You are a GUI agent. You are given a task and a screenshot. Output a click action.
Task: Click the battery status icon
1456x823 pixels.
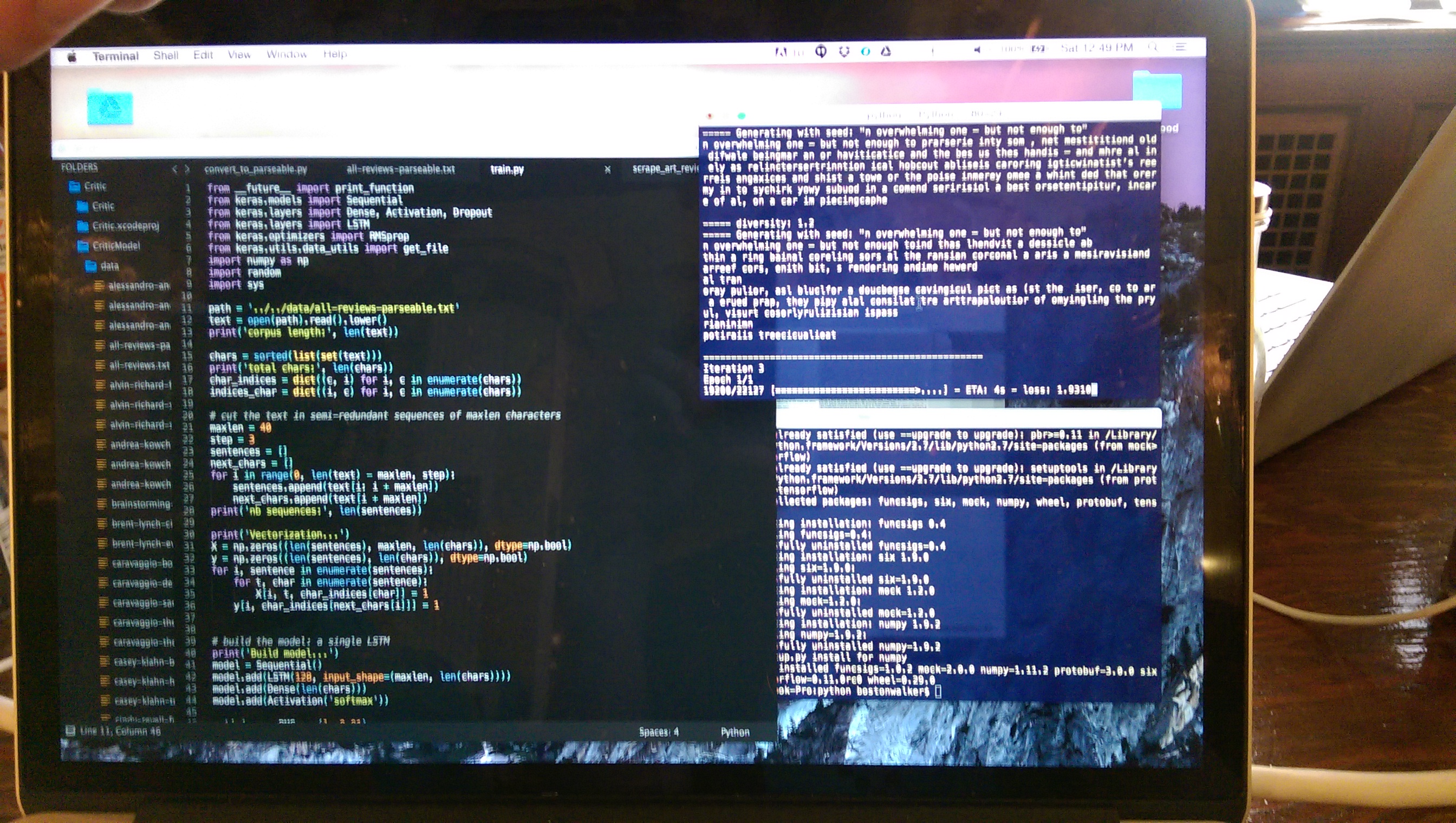click(1038, 49)
